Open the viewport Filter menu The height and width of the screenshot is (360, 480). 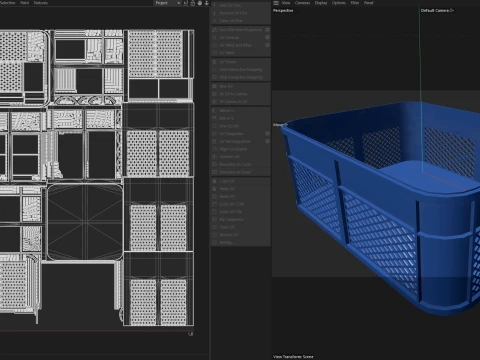point(355,3)
